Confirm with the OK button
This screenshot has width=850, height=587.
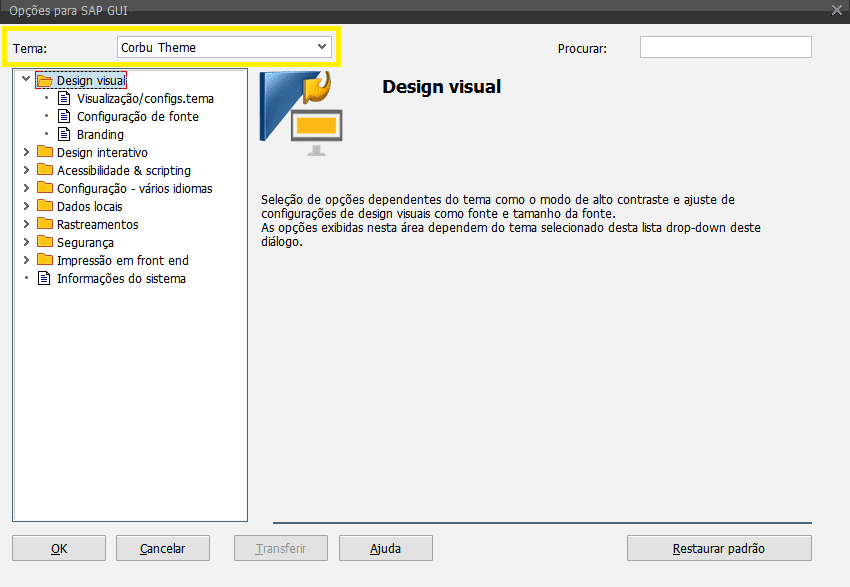coord(59,548)
